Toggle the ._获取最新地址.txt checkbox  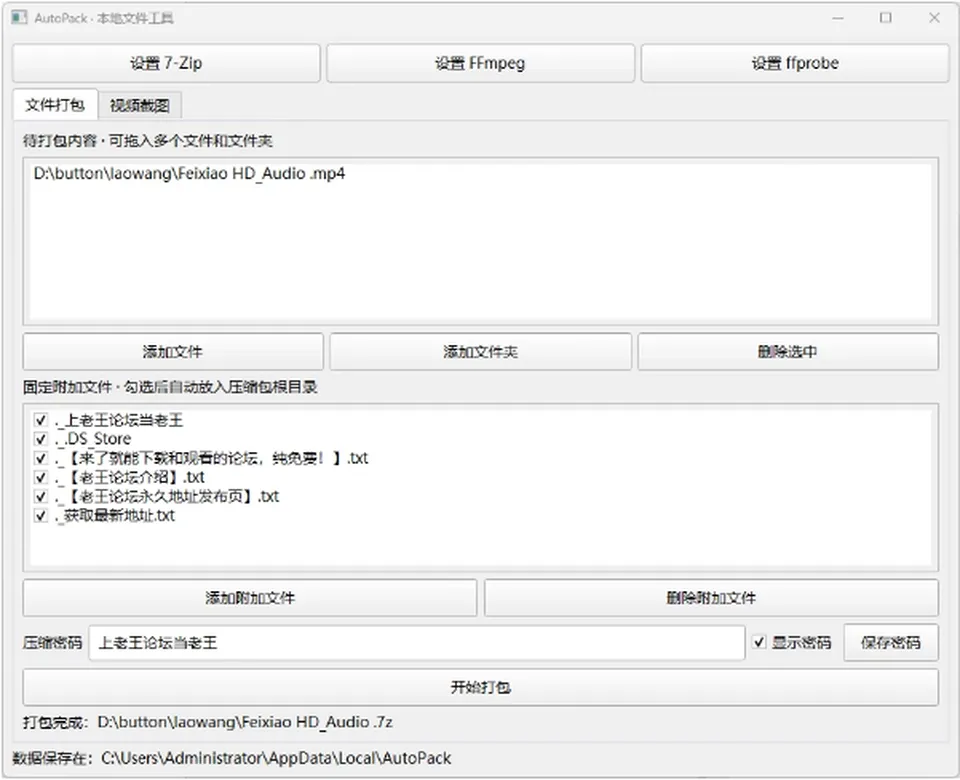click(x=40, y=516)
